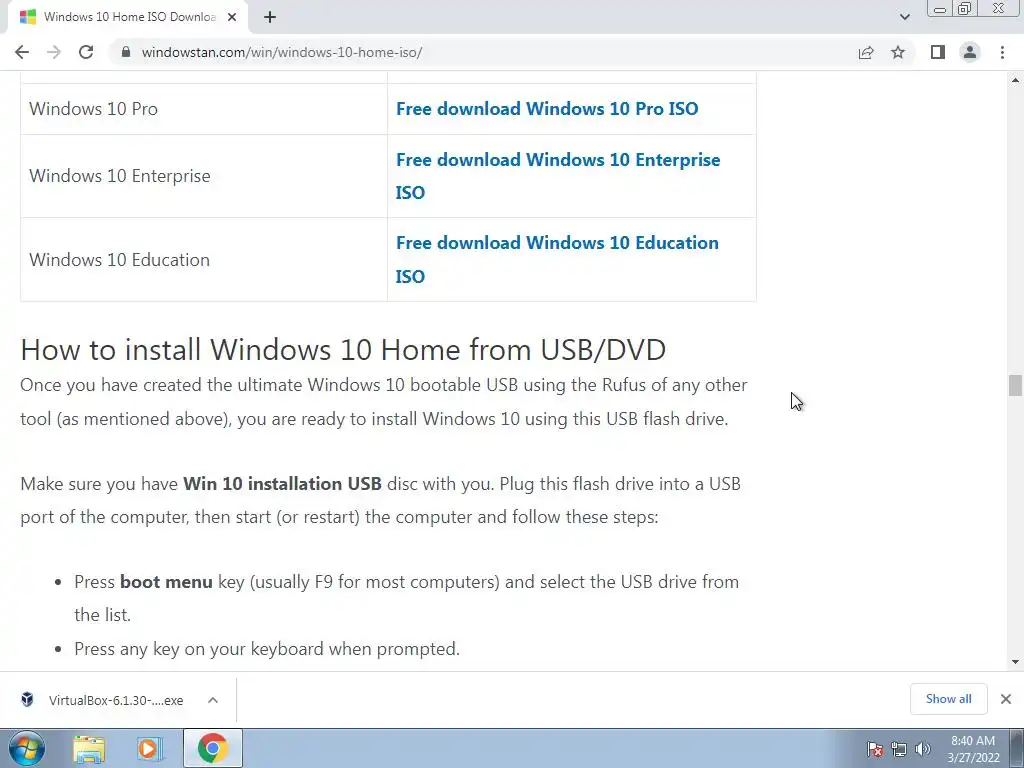Click 'Press any key on your keyboard' bullet
Image resolution: width=1024 pixels, height=768 pixels.
(266, 648)
